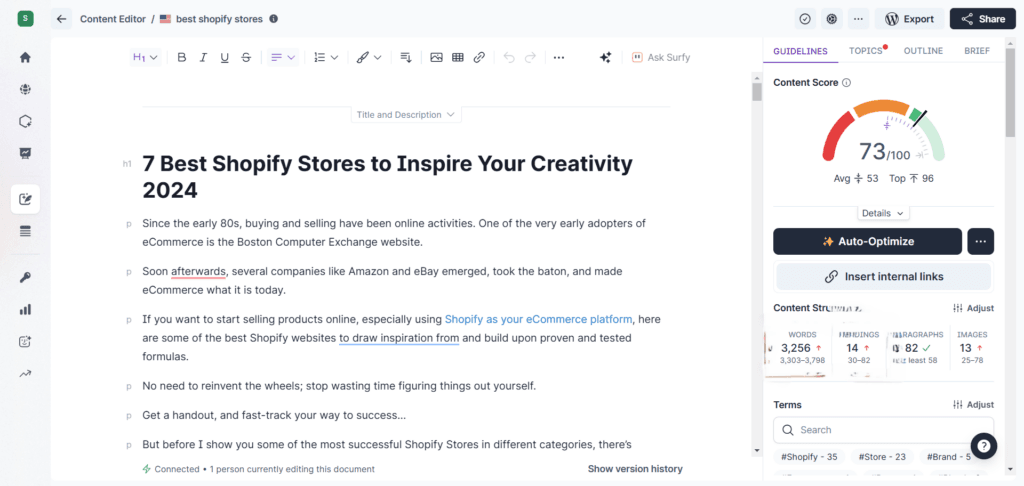Expand the Title and Description section
The width and height of the screenshot is (1024, 486).
[406, 115]
